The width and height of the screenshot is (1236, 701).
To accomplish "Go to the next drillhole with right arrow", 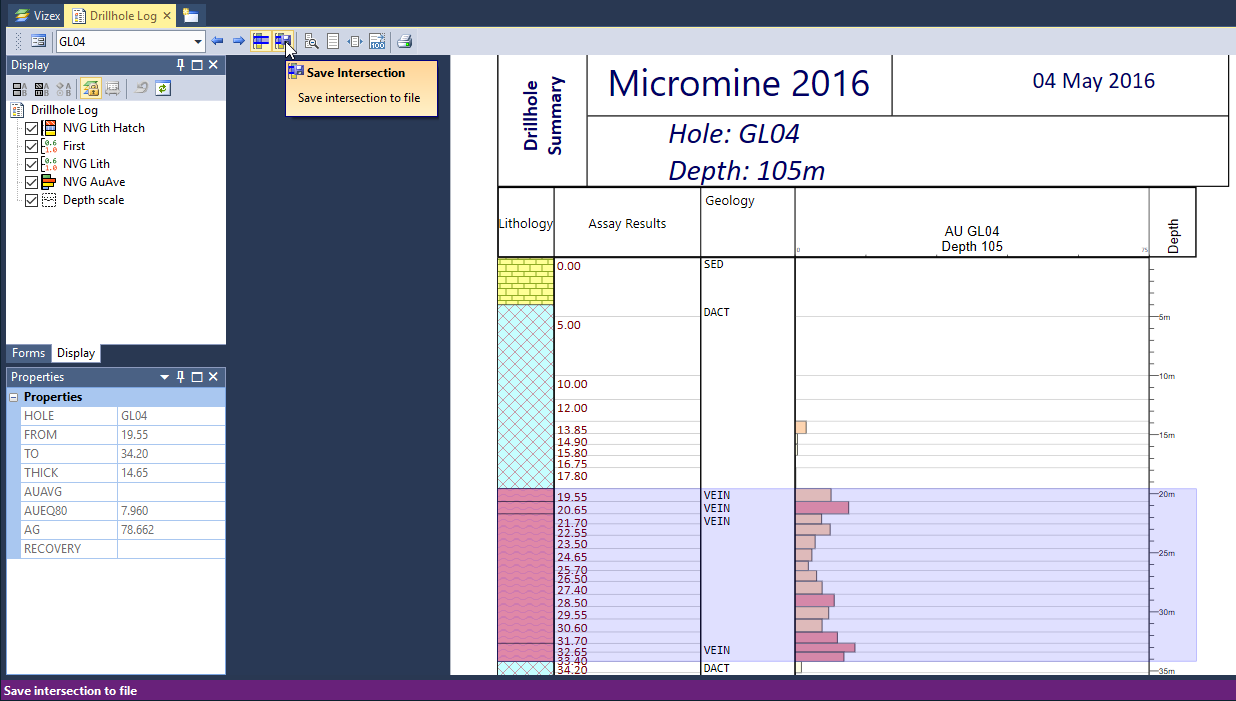I will tap(238, 41).
